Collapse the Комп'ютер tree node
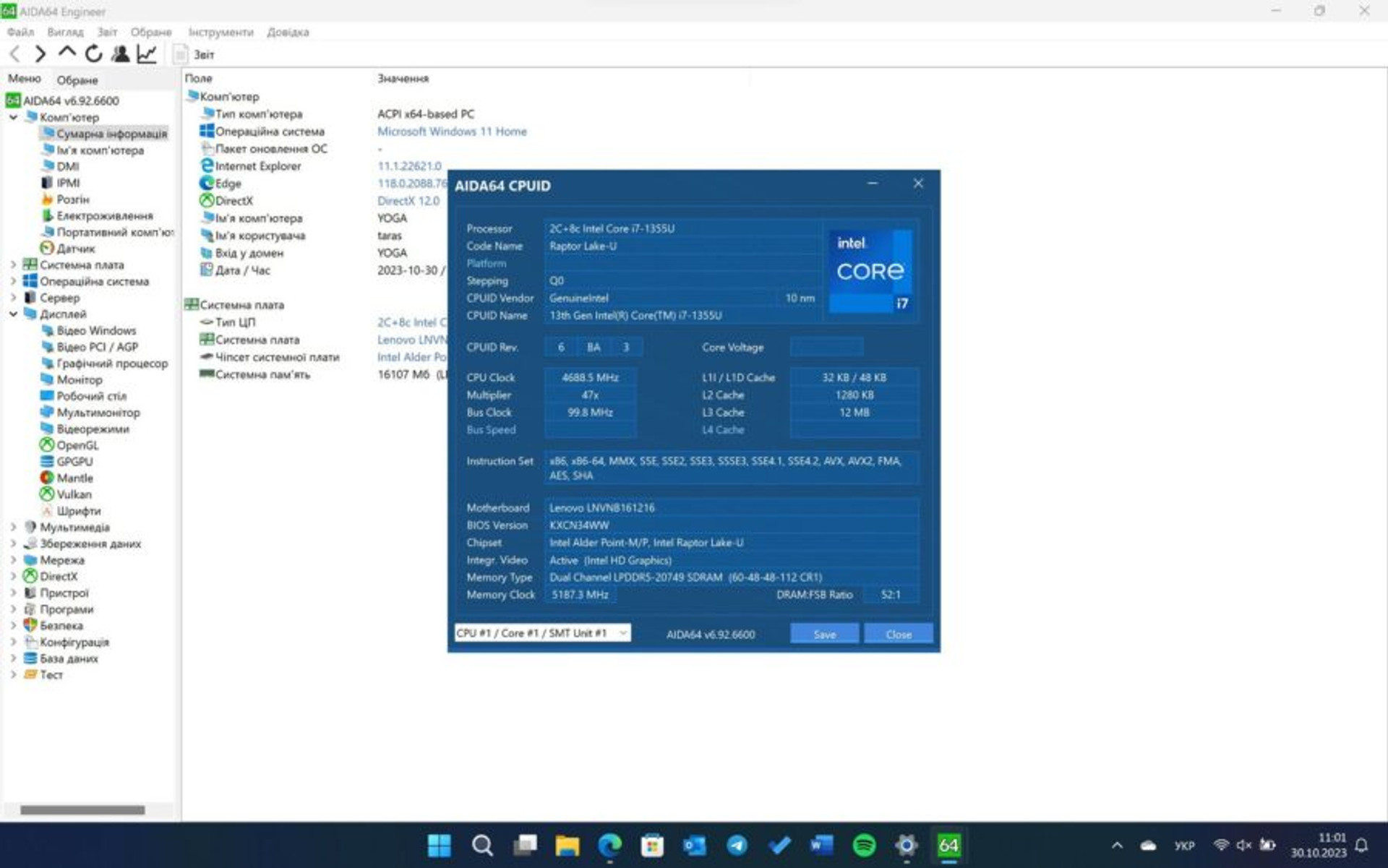This screenshot has height=868, width=1388. [x=13, y=117]
